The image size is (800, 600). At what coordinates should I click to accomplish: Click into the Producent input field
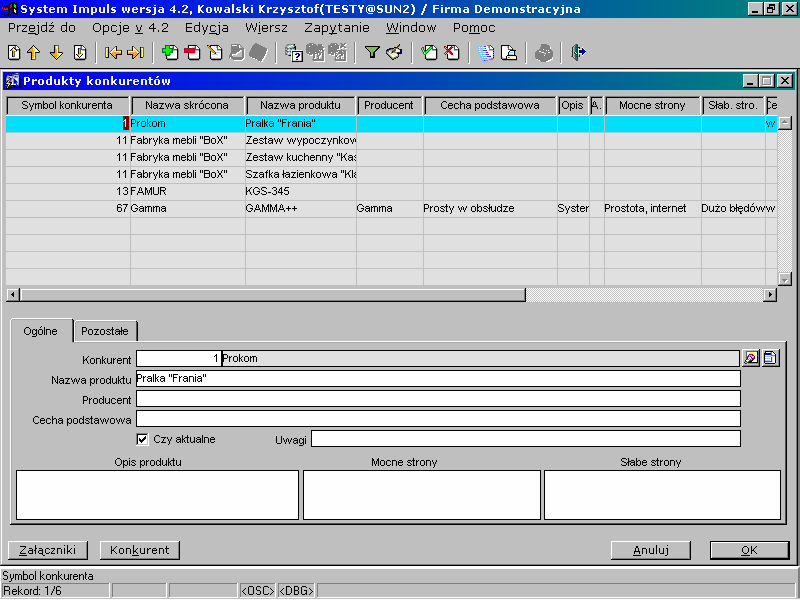click(x=438, y=398)
